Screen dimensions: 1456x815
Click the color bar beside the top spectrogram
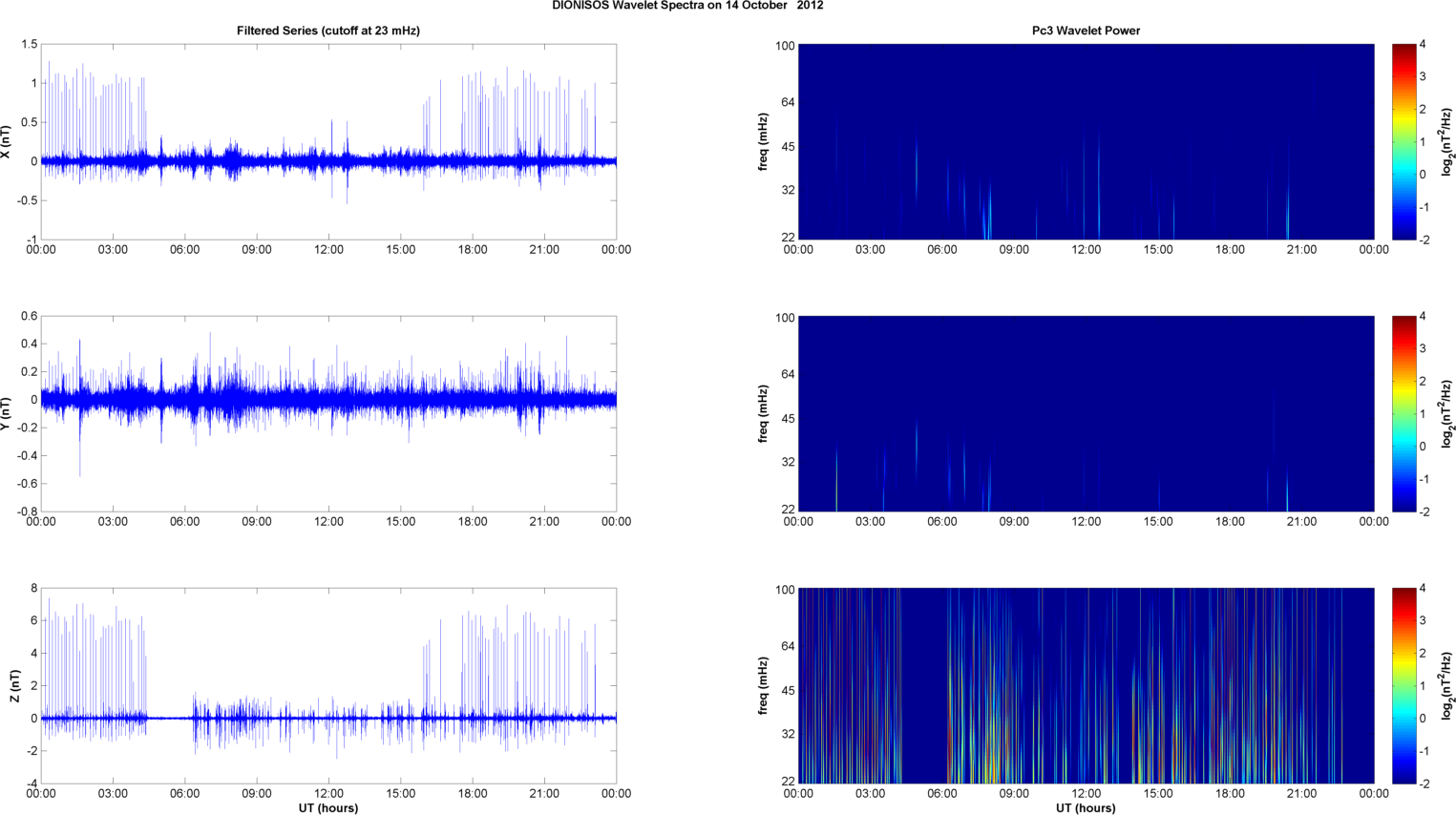(1403, 142)
